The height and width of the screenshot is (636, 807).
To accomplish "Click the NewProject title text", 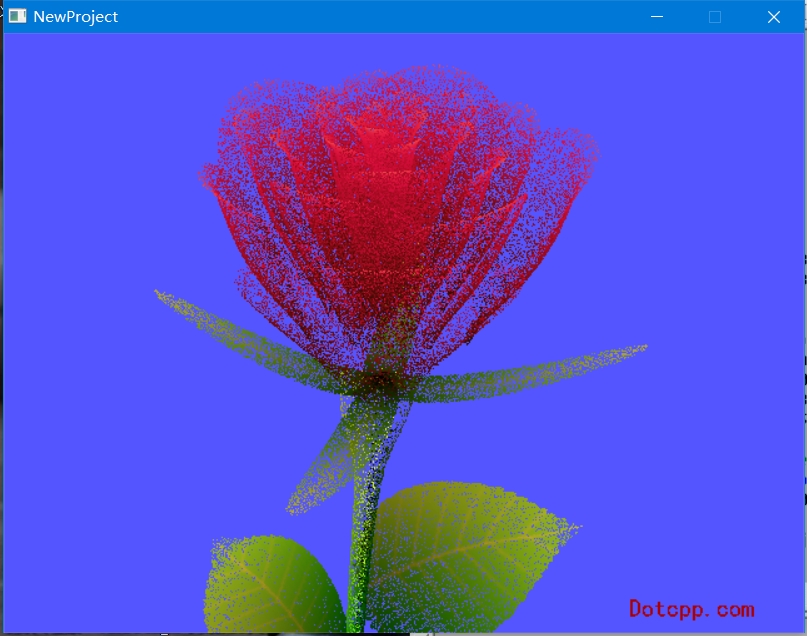I will 75,16.
